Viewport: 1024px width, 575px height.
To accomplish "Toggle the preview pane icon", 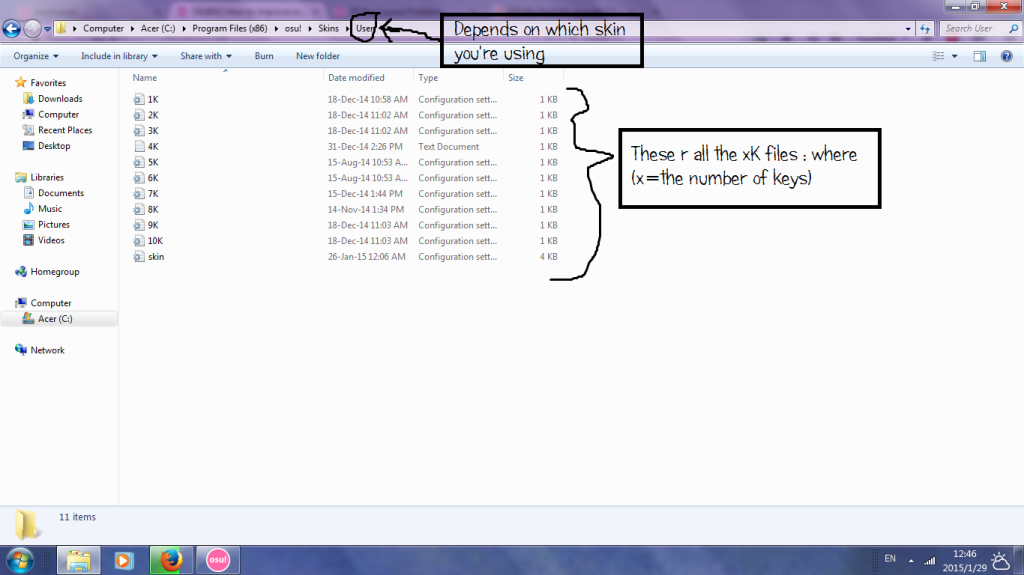I will tap(980, 56).
